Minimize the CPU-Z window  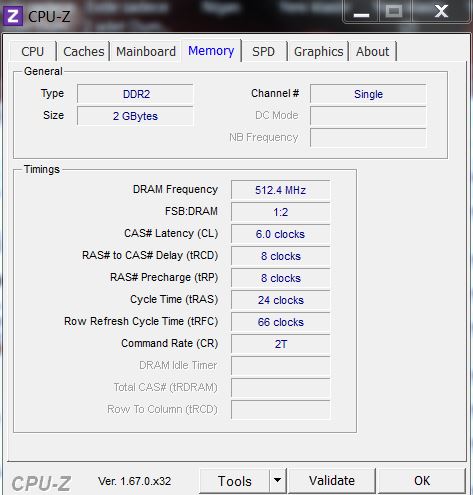click(x=361, y=13)
